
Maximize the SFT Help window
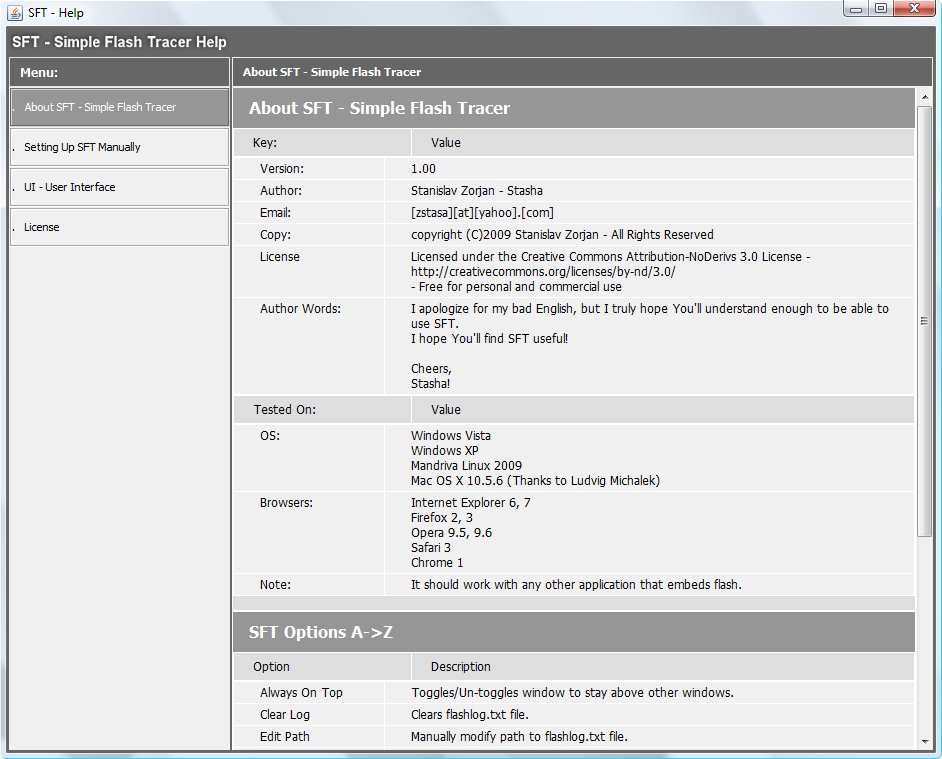click(881, 9)
